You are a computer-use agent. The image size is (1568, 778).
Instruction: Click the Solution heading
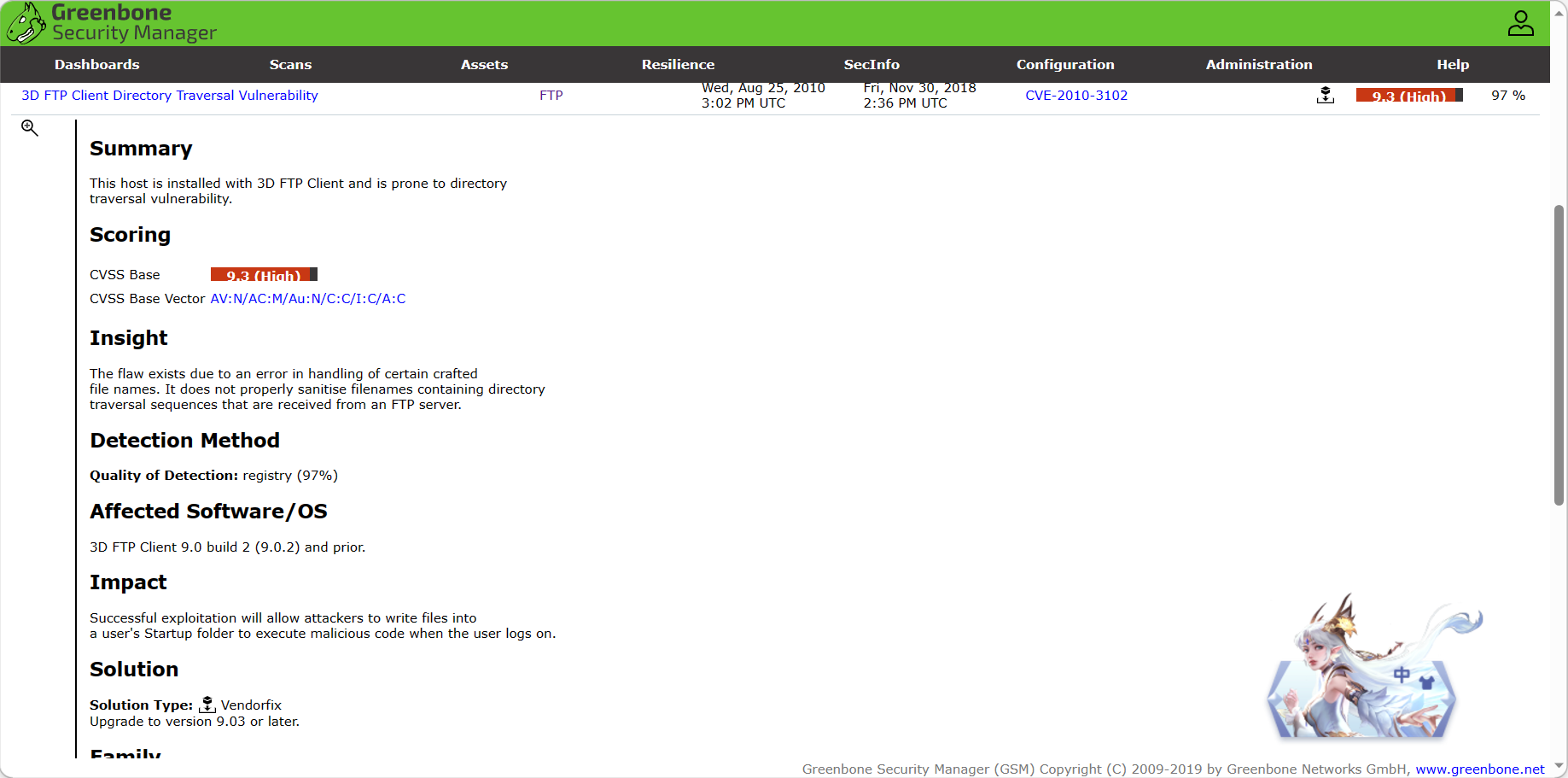point(134,670)
